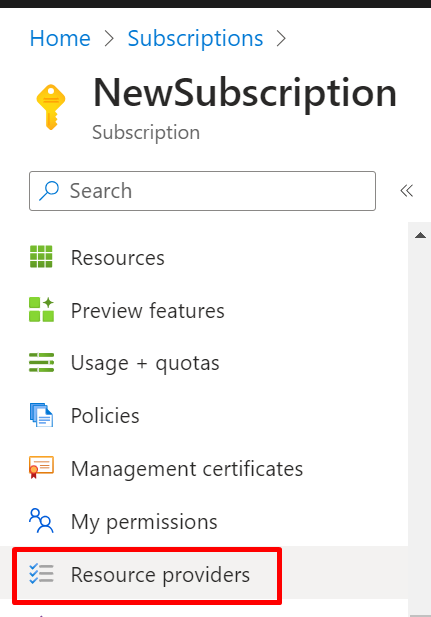This screenshot has height=617, width=431.
Task: Go to Home breadcrumb link
Action: tap(60, 39)
